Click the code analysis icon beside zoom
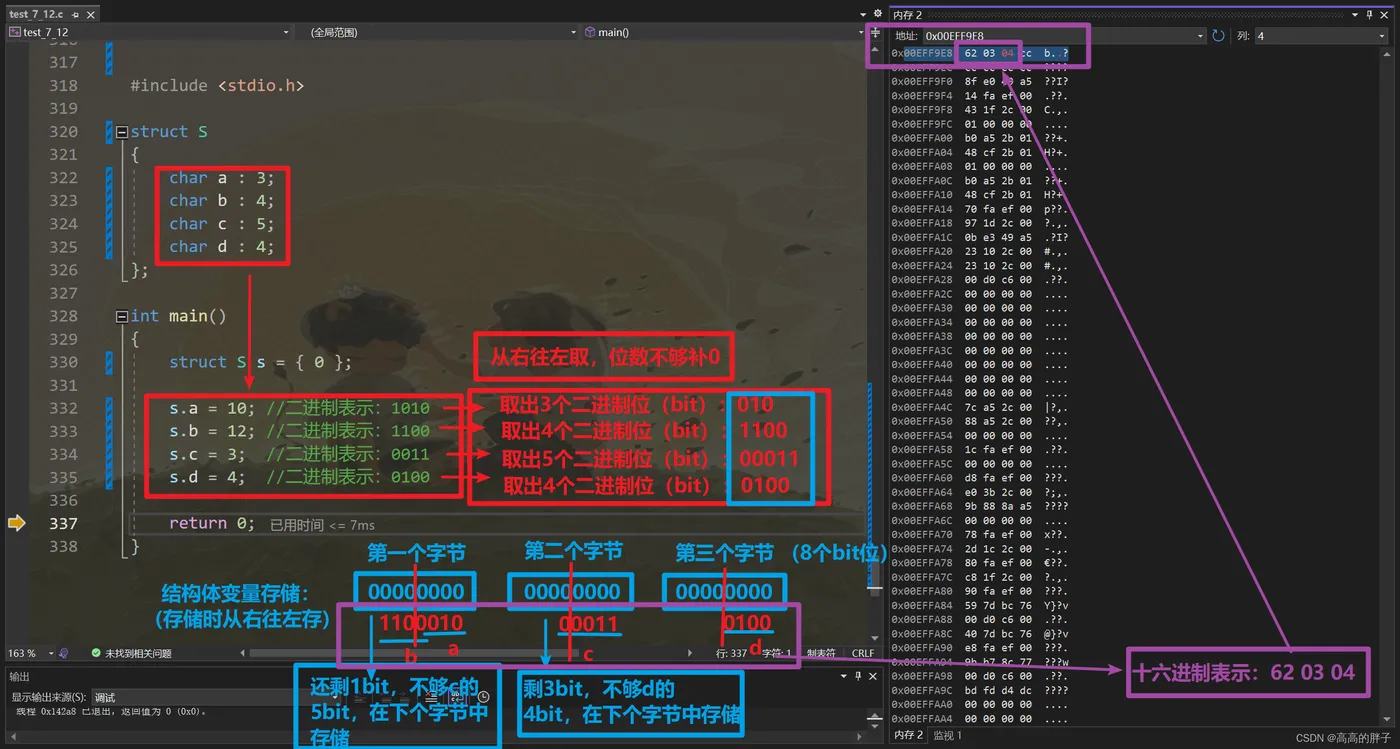 65,653
